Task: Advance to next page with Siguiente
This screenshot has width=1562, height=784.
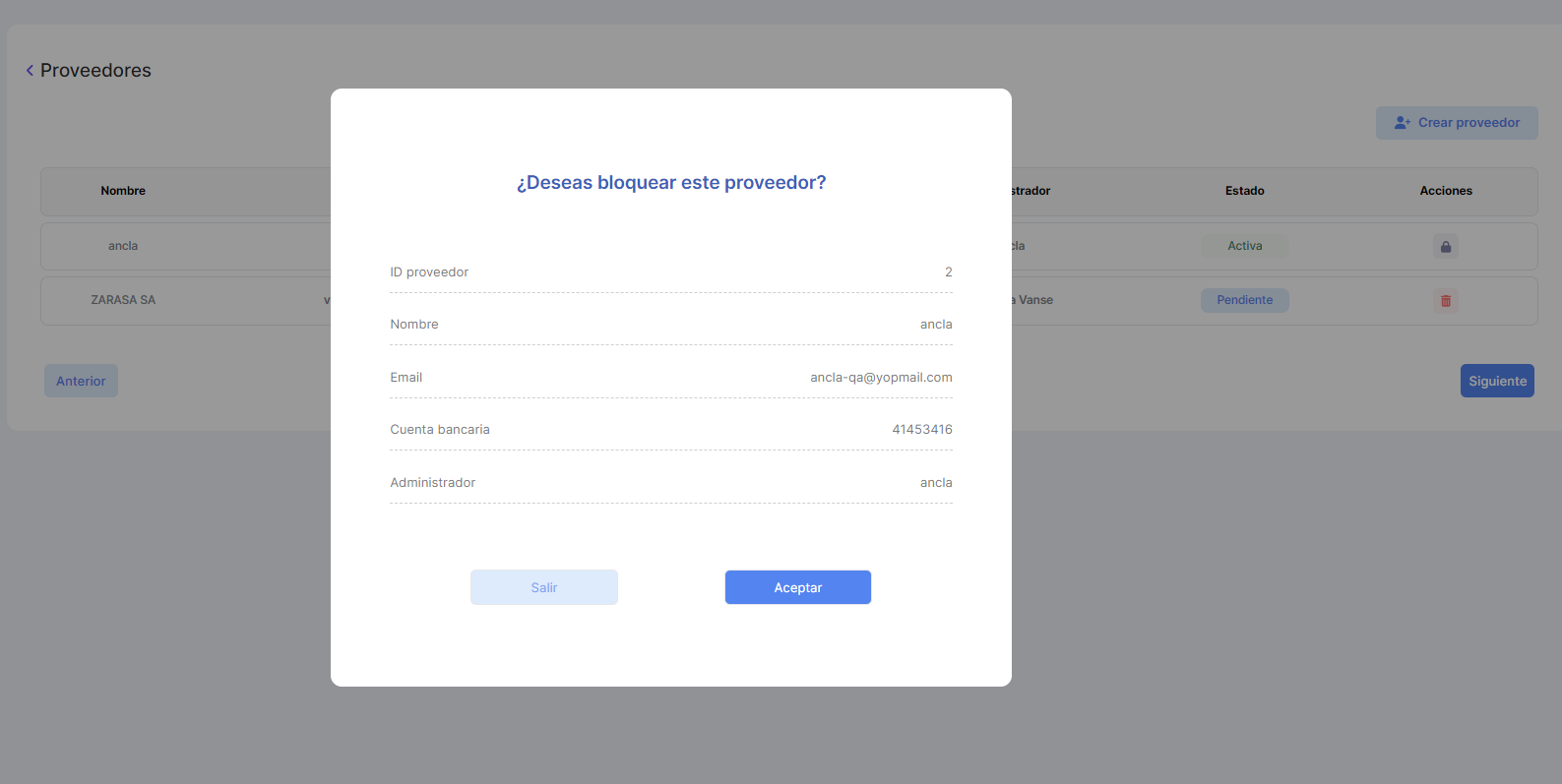Action: coord(1496,381)
